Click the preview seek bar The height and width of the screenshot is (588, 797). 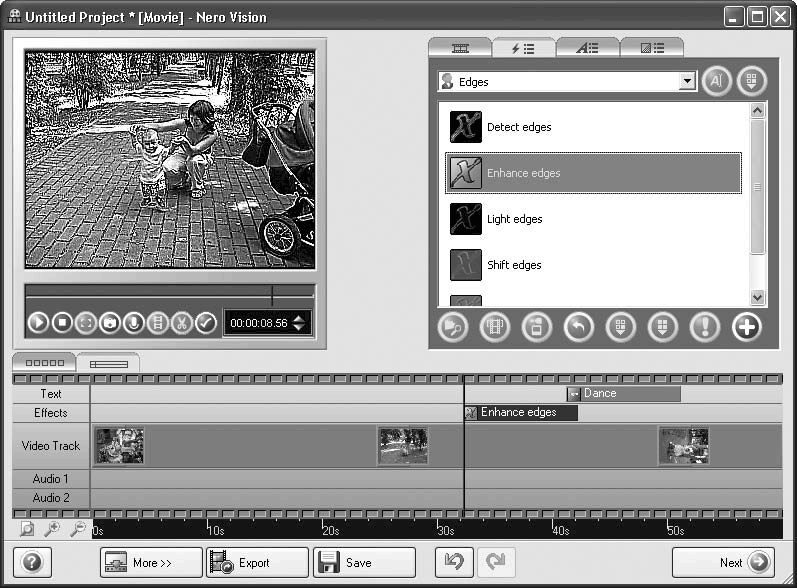170,293
